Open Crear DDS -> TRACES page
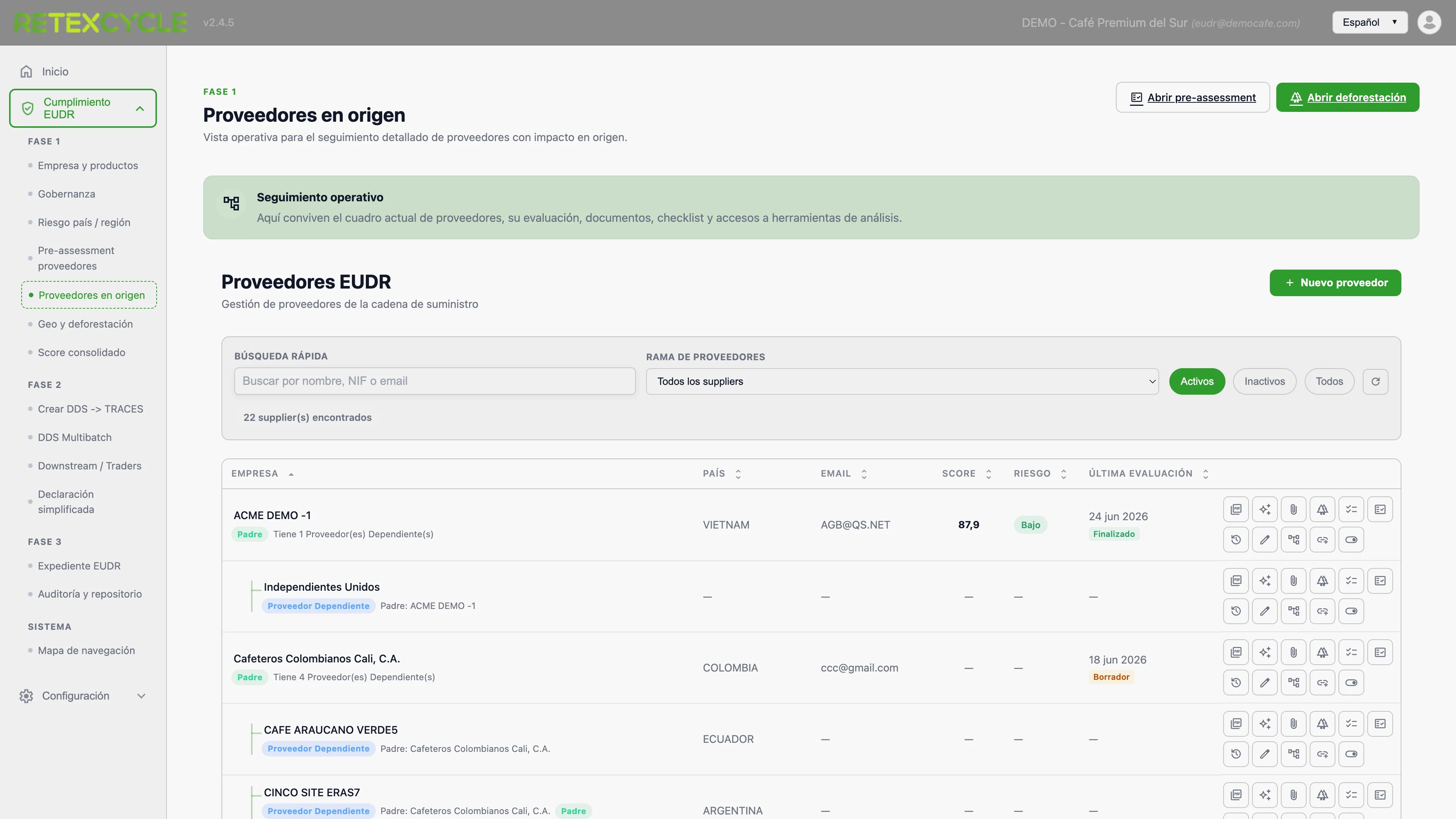This screenshot has height=819, width=1456. (91, 409)
